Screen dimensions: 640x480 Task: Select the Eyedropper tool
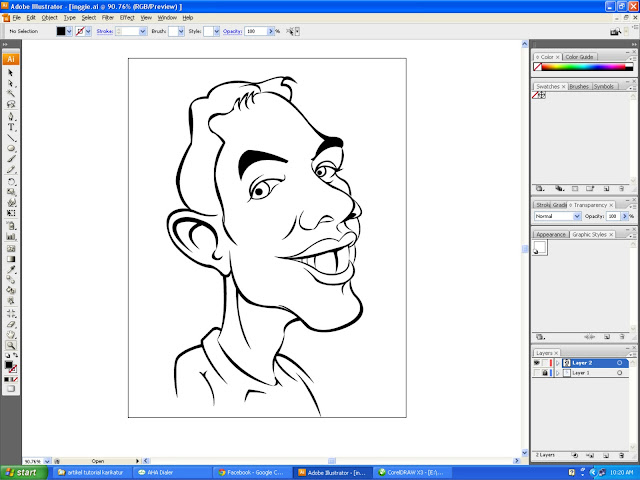point(11,268)
